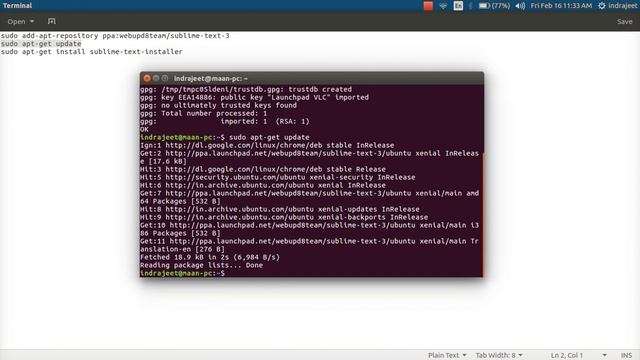
Task: Click the OK line in the terminal
Action: pos(144,129)
